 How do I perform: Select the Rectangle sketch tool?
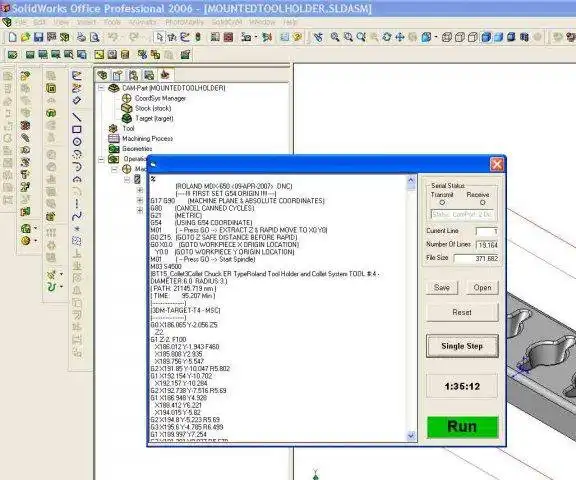pos(76,130)
